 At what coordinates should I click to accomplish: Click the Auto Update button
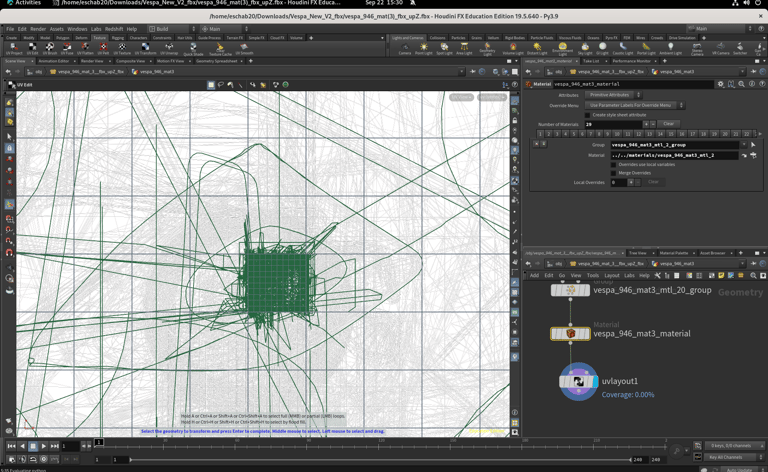point(740,469)
